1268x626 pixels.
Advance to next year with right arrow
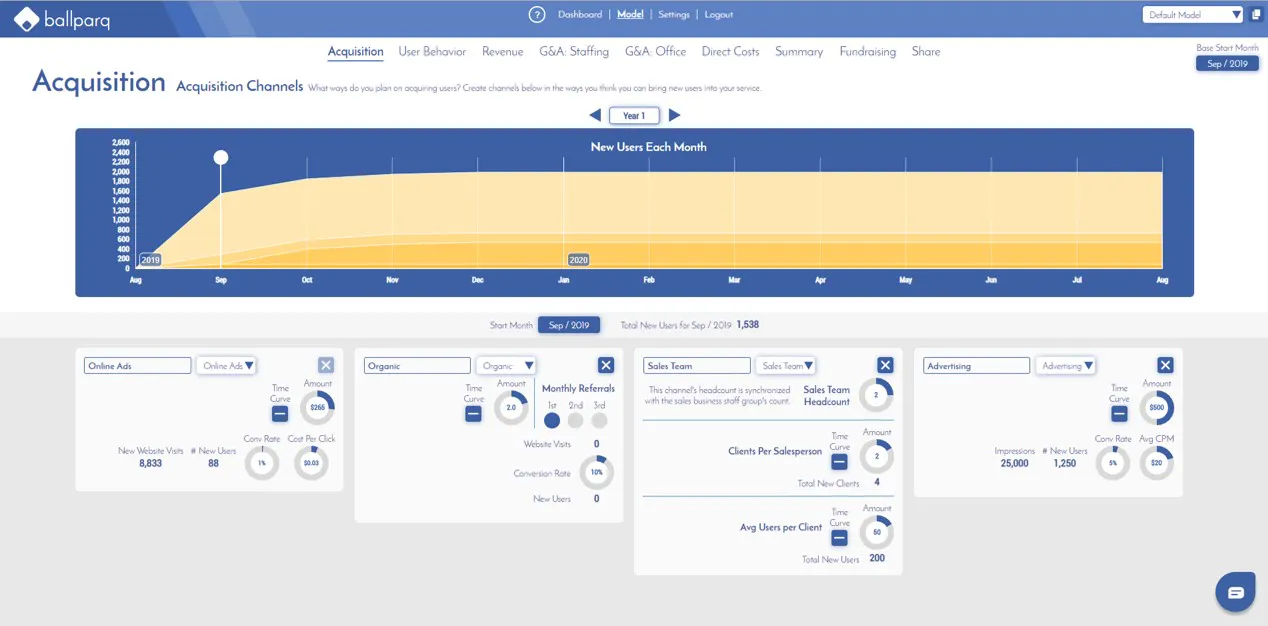click(x=674, y=115)
